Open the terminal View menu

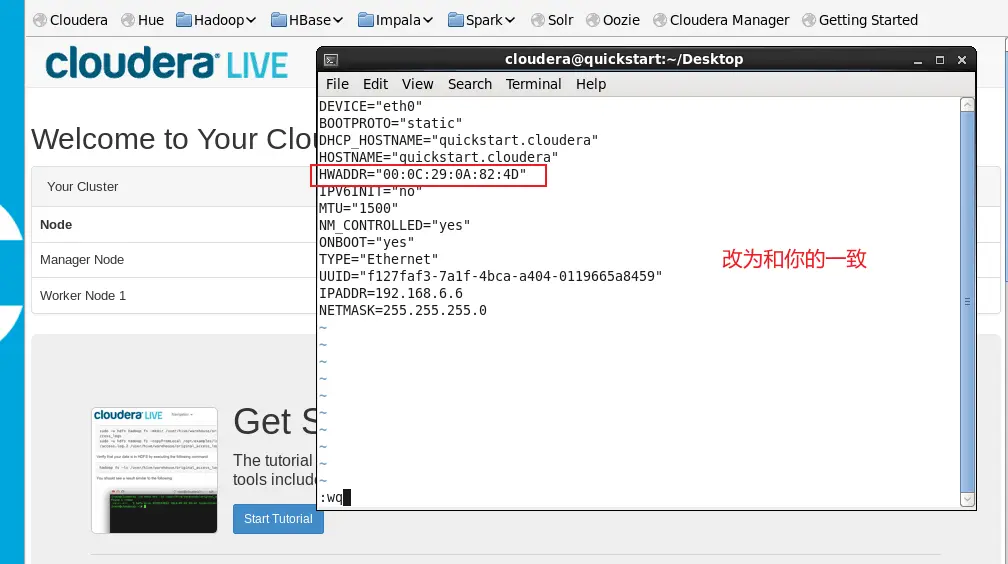417,84
